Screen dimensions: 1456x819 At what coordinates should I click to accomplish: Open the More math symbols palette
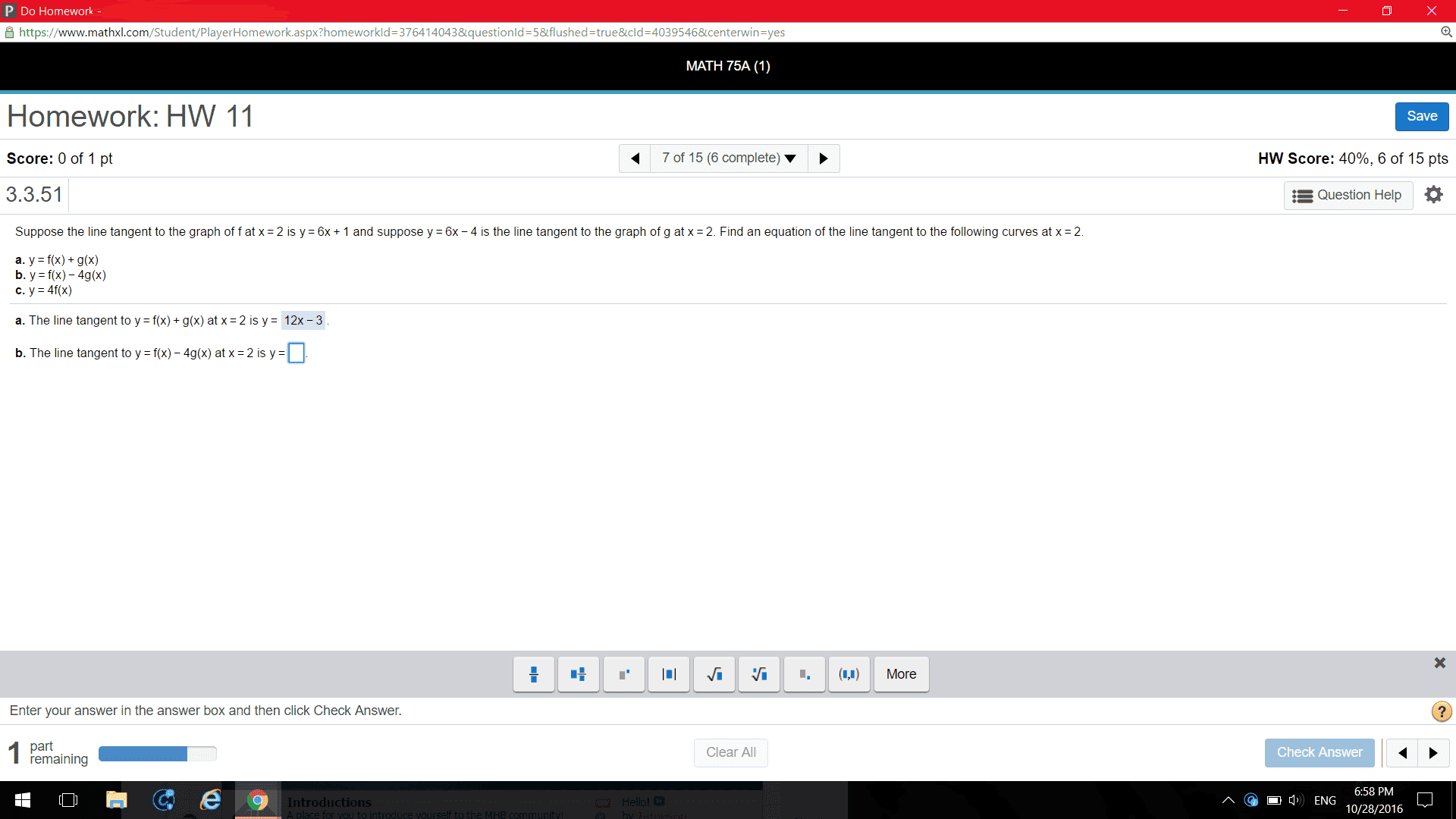coord(901,674)
